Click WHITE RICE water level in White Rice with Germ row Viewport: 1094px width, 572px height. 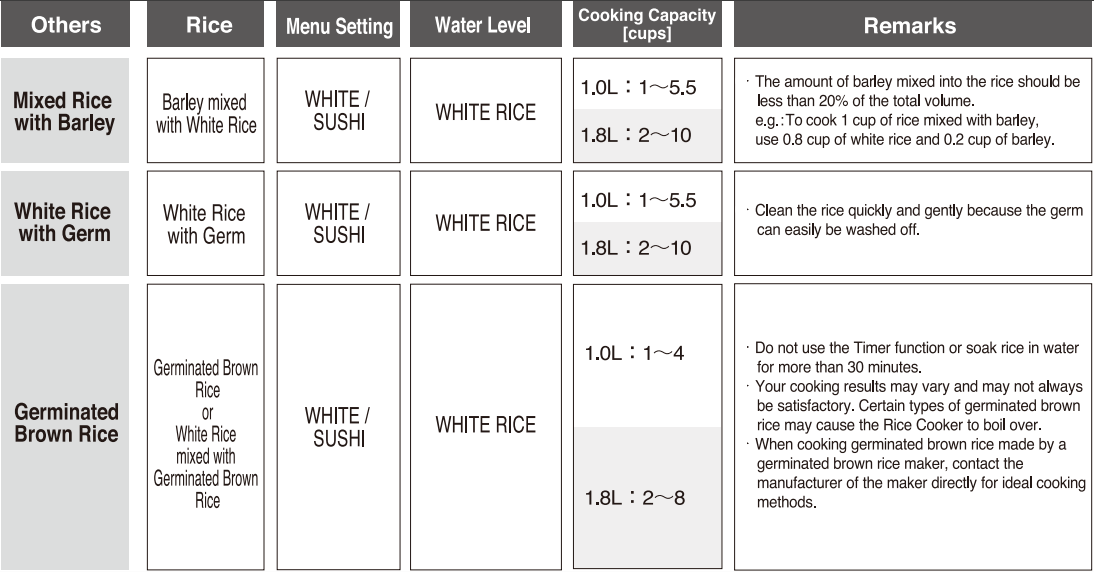tap(485, 223)
